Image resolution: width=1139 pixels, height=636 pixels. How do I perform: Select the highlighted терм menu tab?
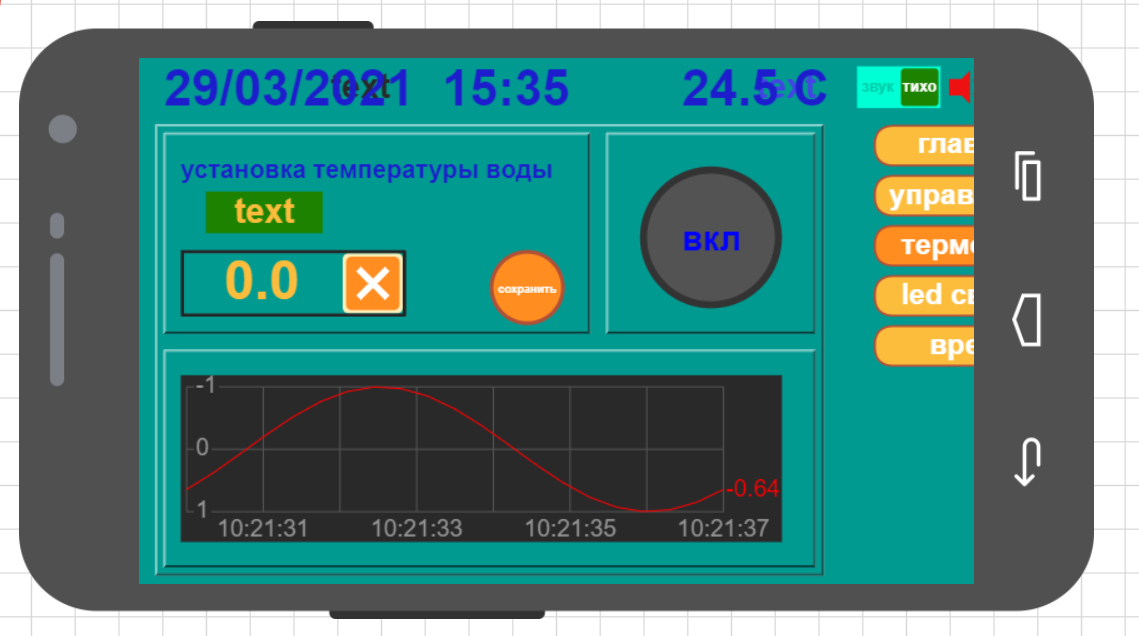coord(925,246)
